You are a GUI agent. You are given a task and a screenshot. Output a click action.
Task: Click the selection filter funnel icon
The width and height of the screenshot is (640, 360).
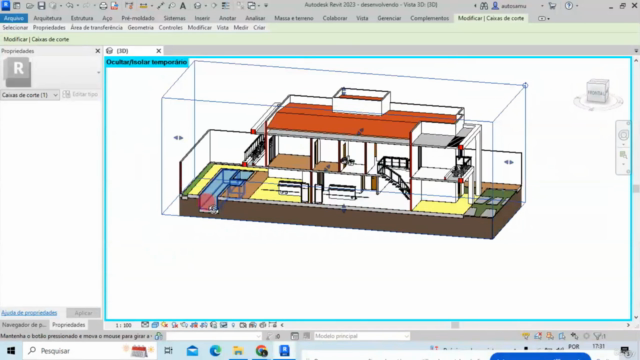click(x=599, y=336)
